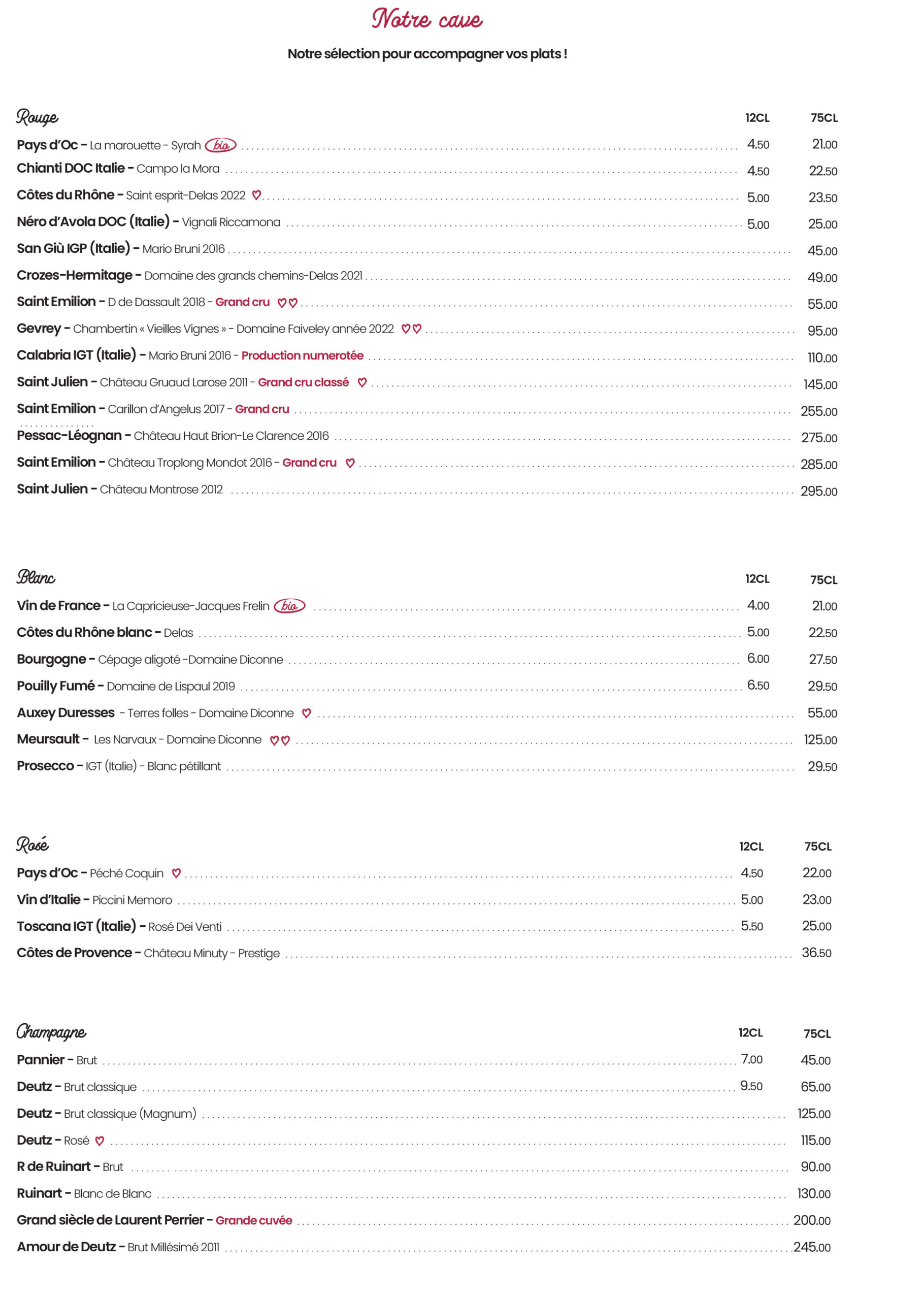Click the heart next to Château Gruaud Larose
This screenshot has height=1300, width=924.
coord(362,382)
